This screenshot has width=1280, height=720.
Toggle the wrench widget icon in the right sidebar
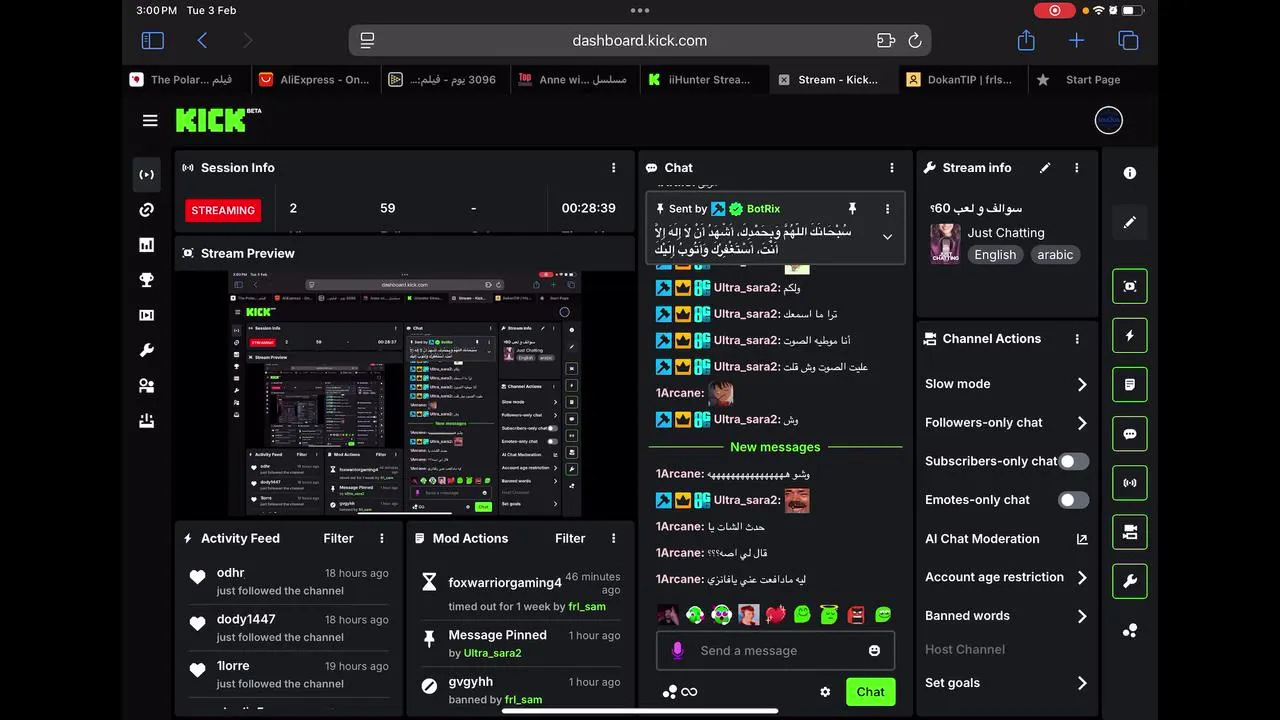coord(1130,581)
